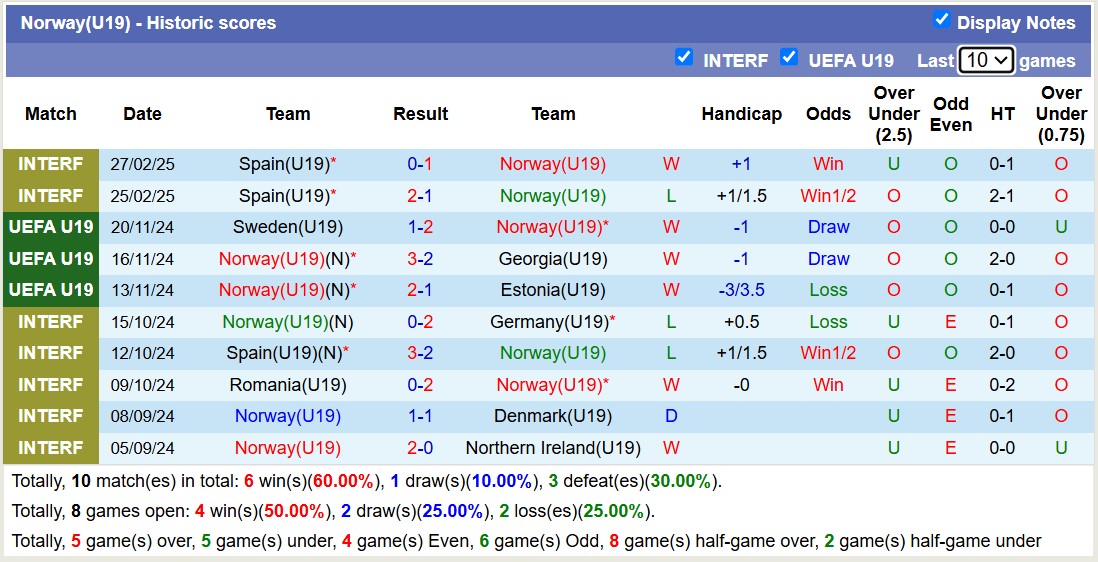Click Romania(U19) team link
Screen dimensions: 1098x562
pos(288,385)
